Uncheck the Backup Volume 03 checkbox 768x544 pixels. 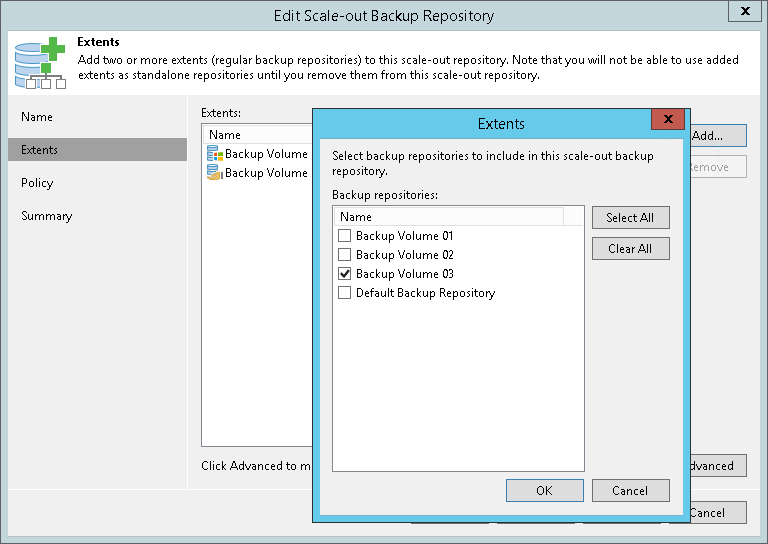point(345,274)
